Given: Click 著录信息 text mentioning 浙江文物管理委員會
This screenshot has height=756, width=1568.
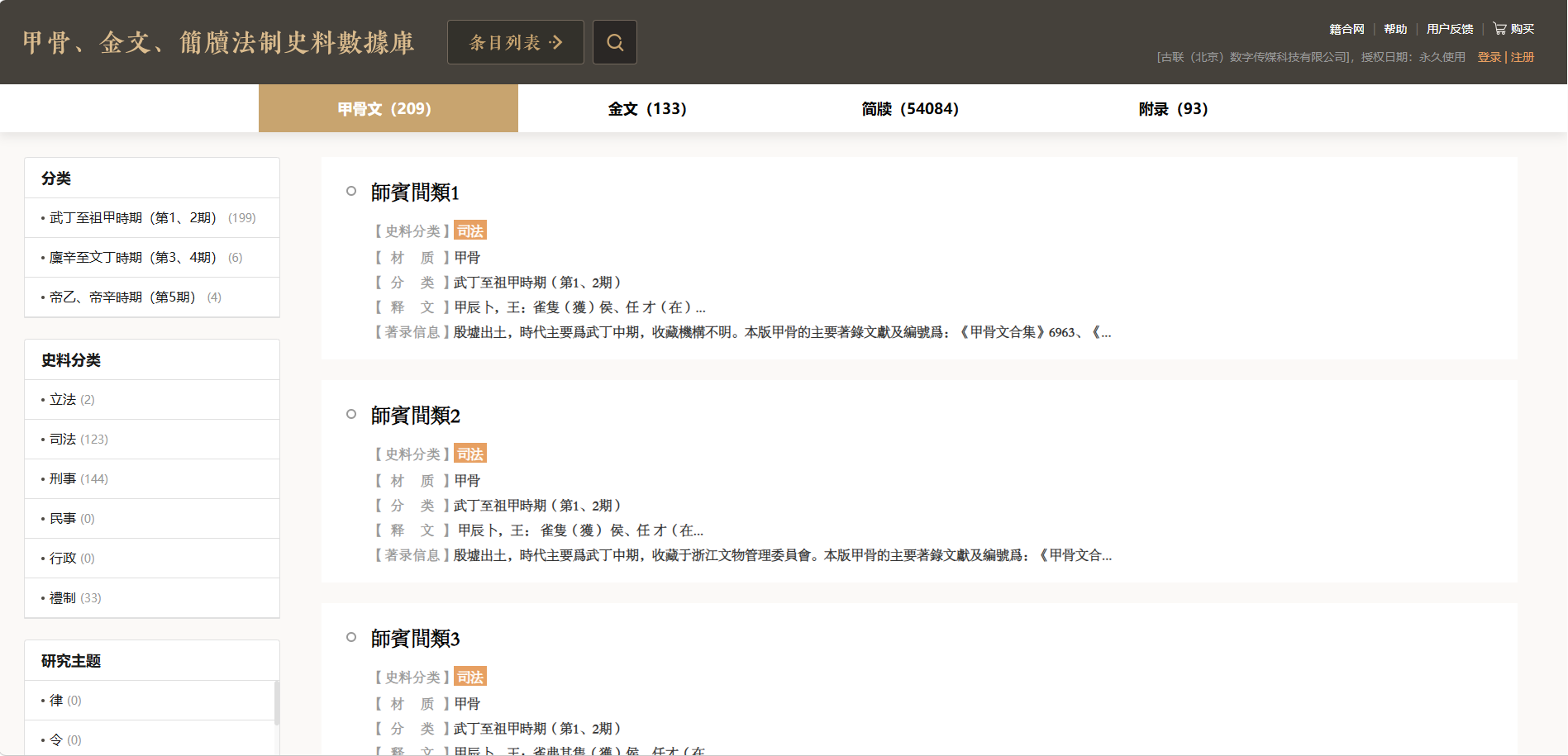Looking at the screenshot, I should [782, 555].
